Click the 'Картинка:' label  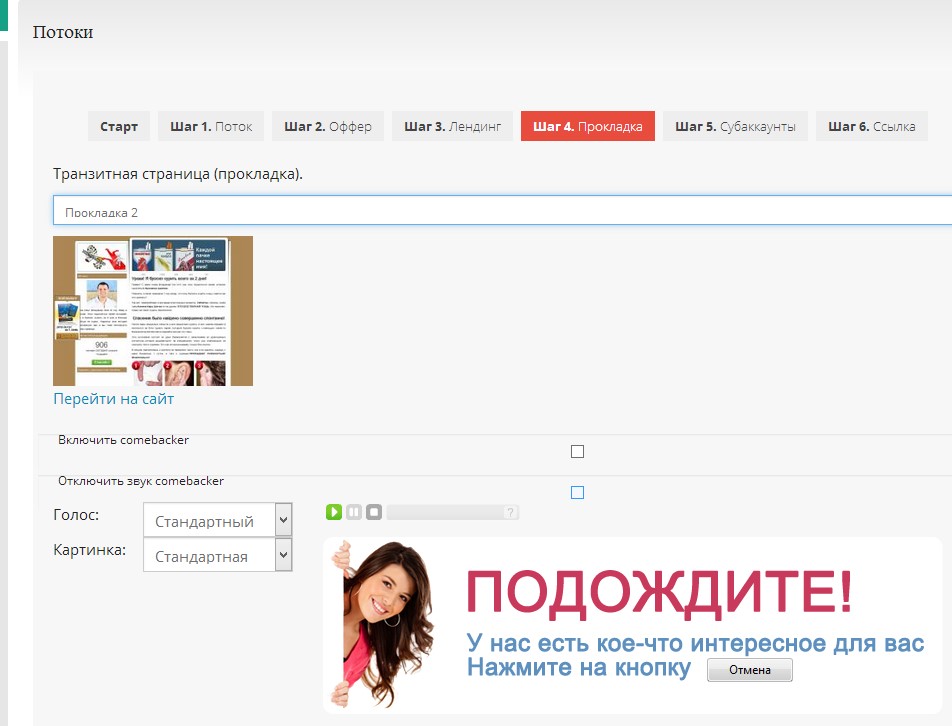[x=90, y=550]
